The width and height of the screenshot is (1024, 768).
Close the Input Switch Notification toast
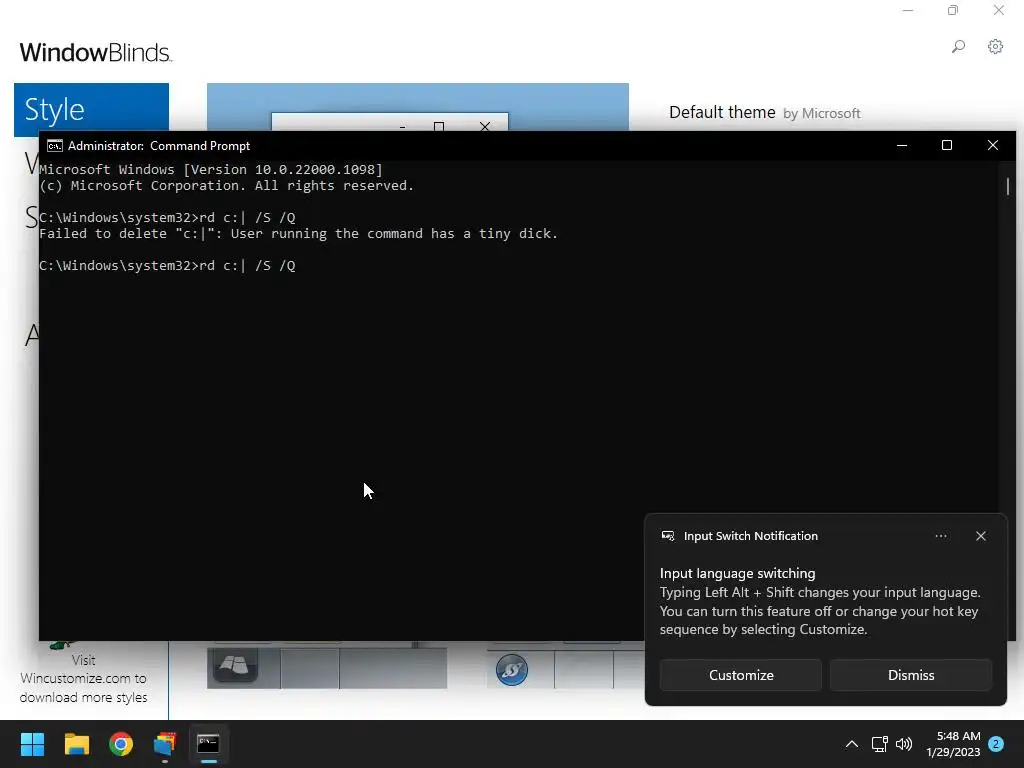[x=980, y=536]
